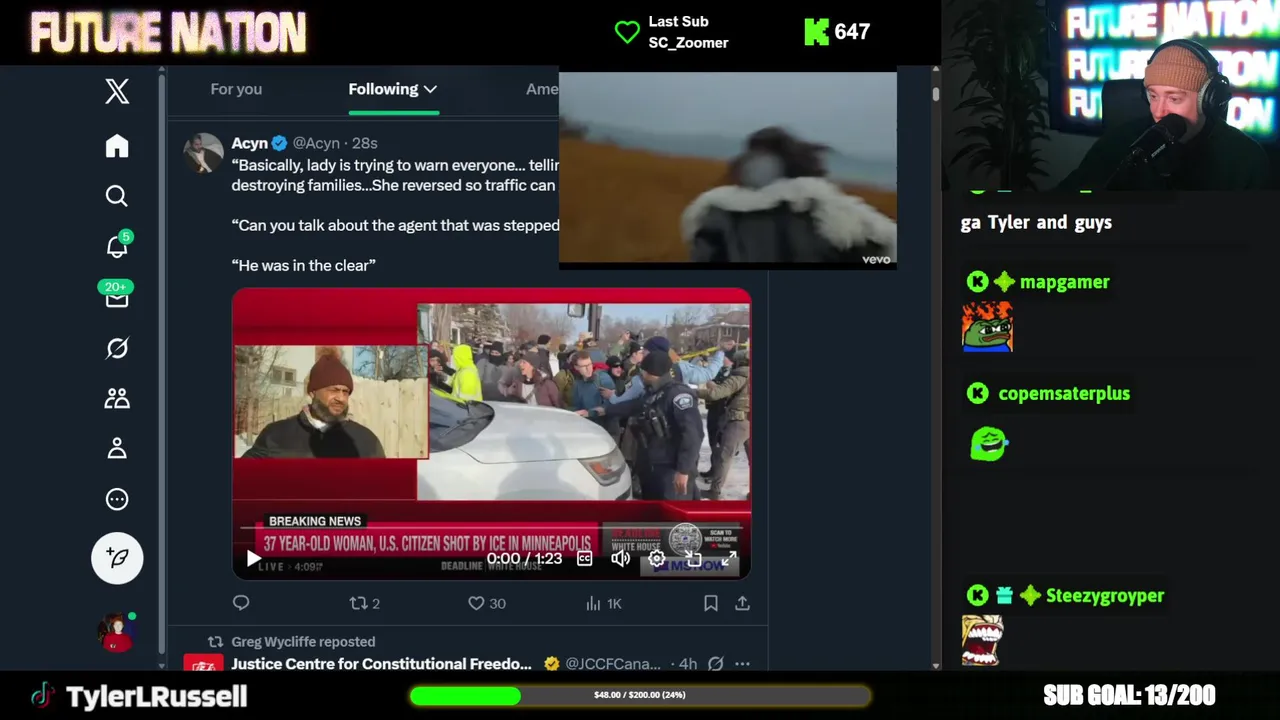Click the compose post feather button
The width and height of the screenshot is (1280, 720).
[117, 558]
